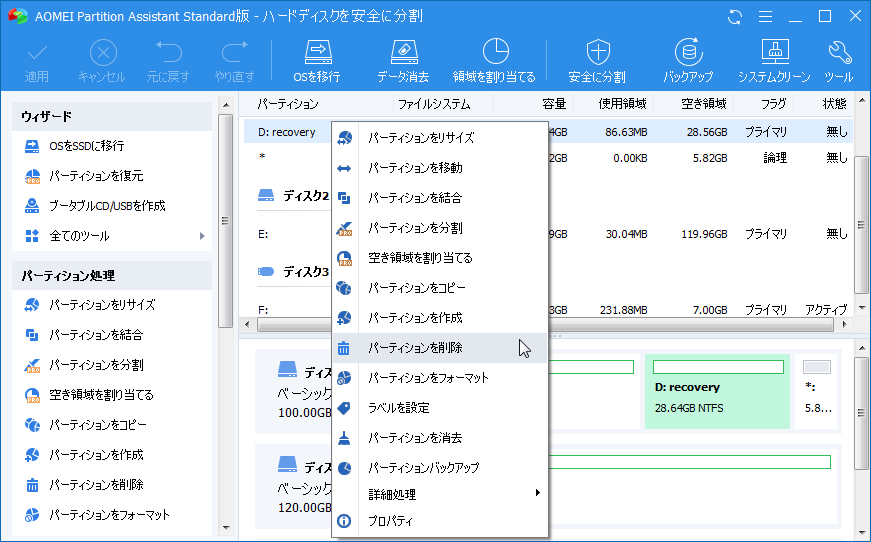
Task: Sort by ファイルシステム column header
Action: [x=434, y=104]
